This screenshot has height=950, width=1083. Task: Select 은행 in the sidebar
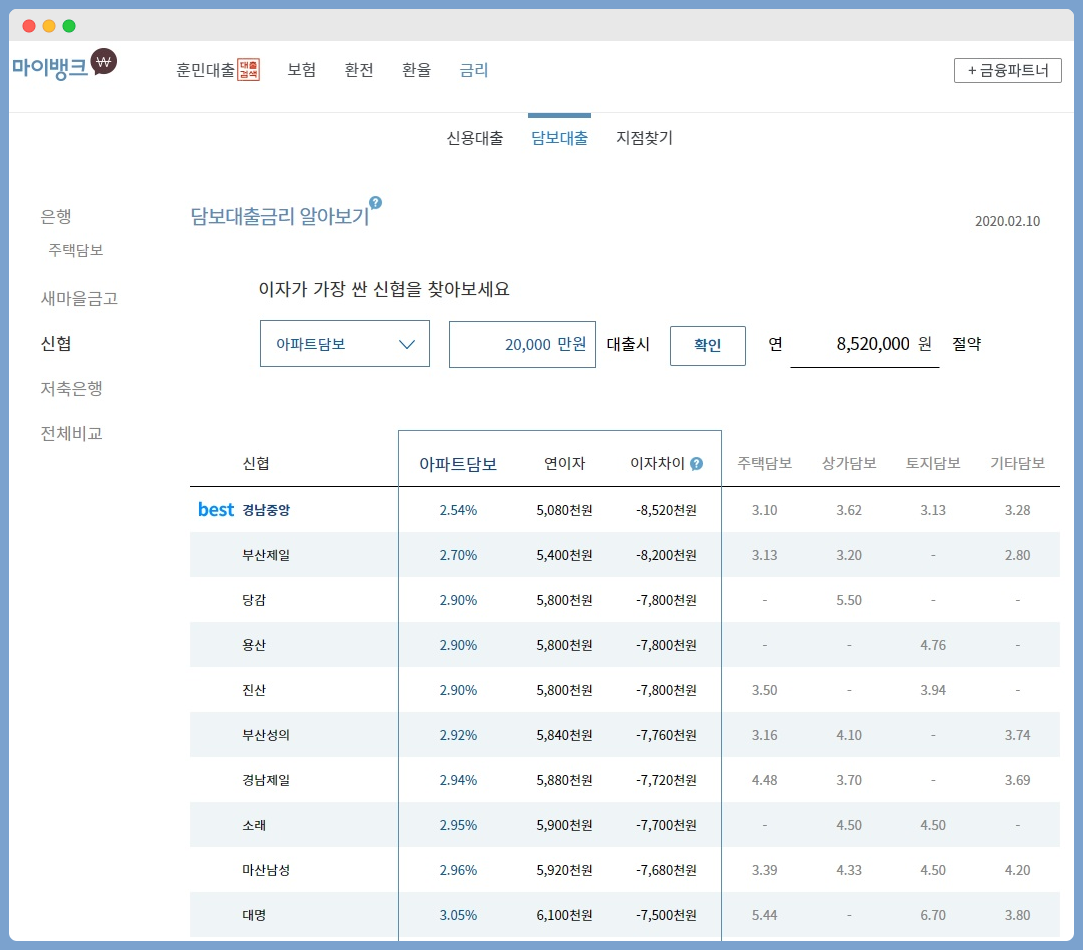click(56, 216)
